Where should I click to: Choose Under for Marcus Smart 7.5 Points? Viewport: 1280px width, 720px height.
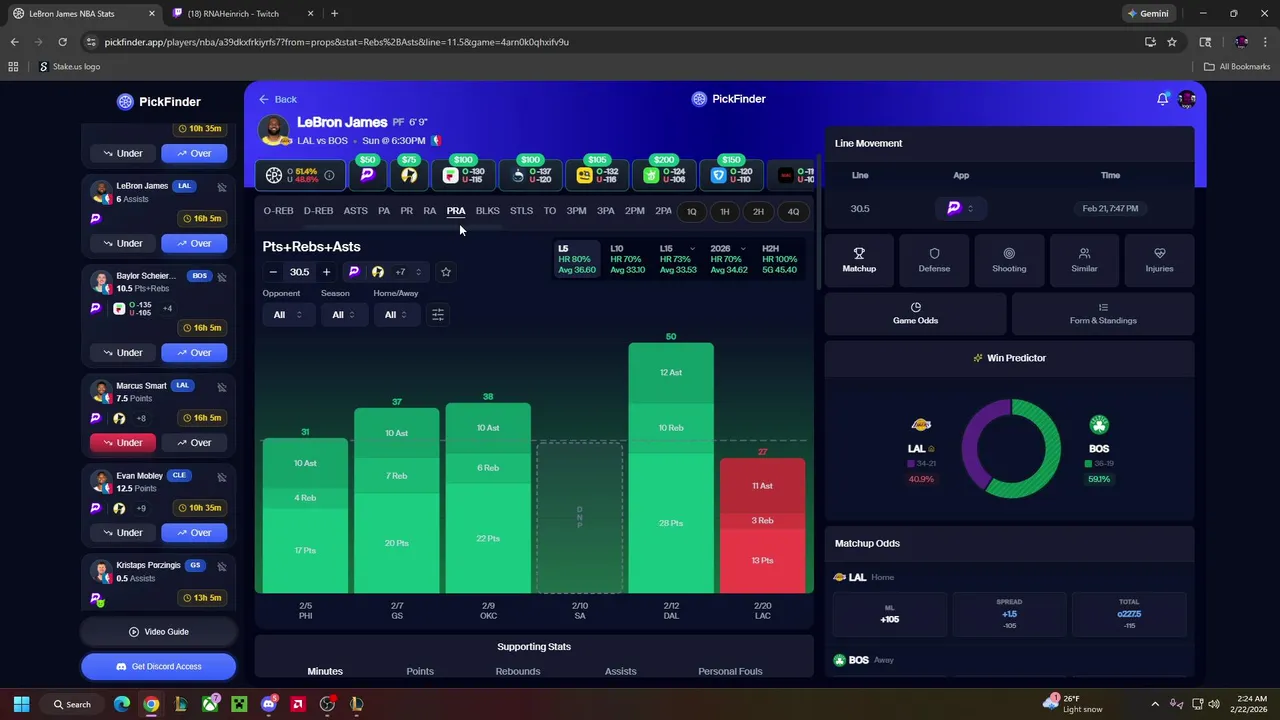(123, 443)
